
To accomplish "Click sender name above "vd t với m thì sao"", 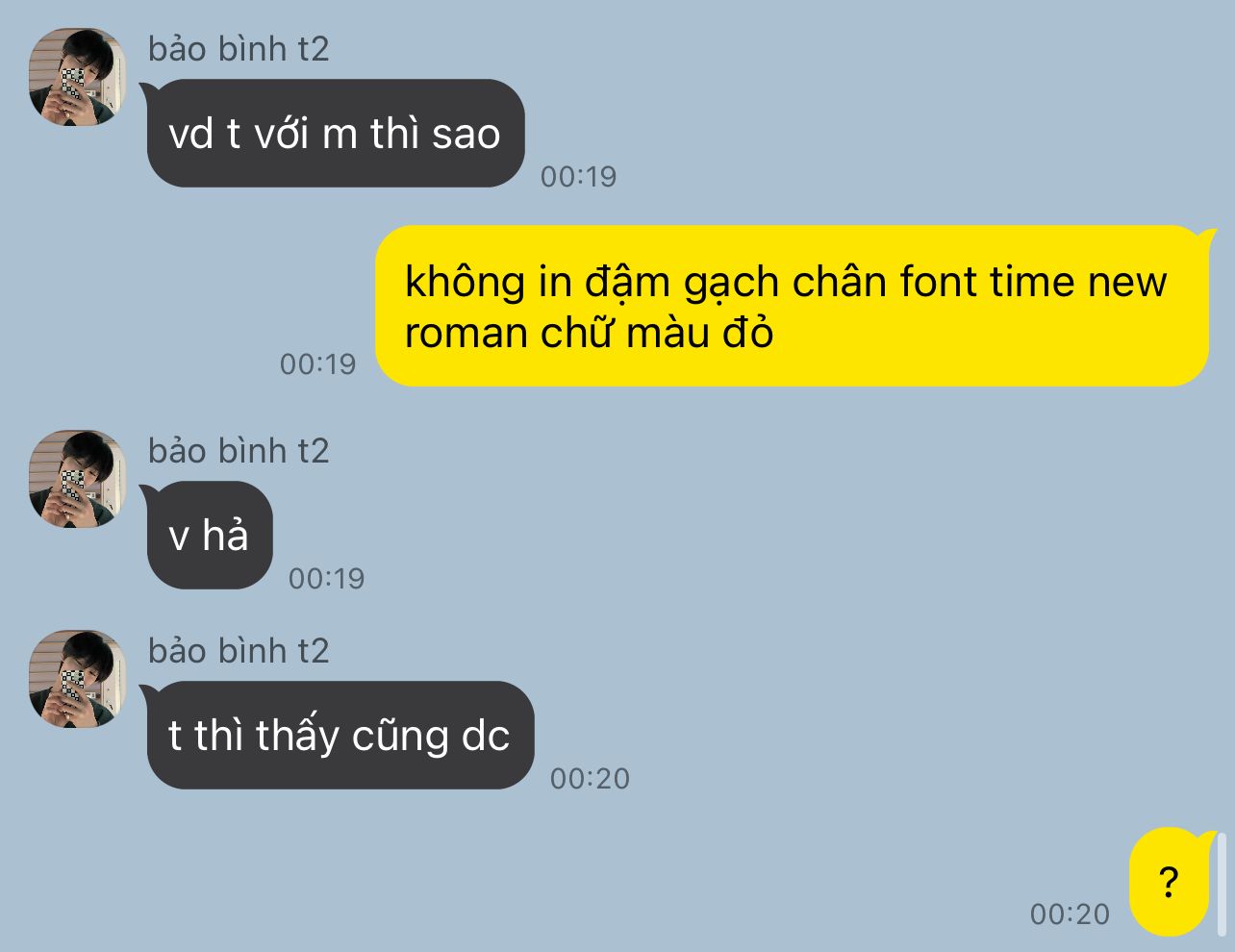I will tap(239, 49).
